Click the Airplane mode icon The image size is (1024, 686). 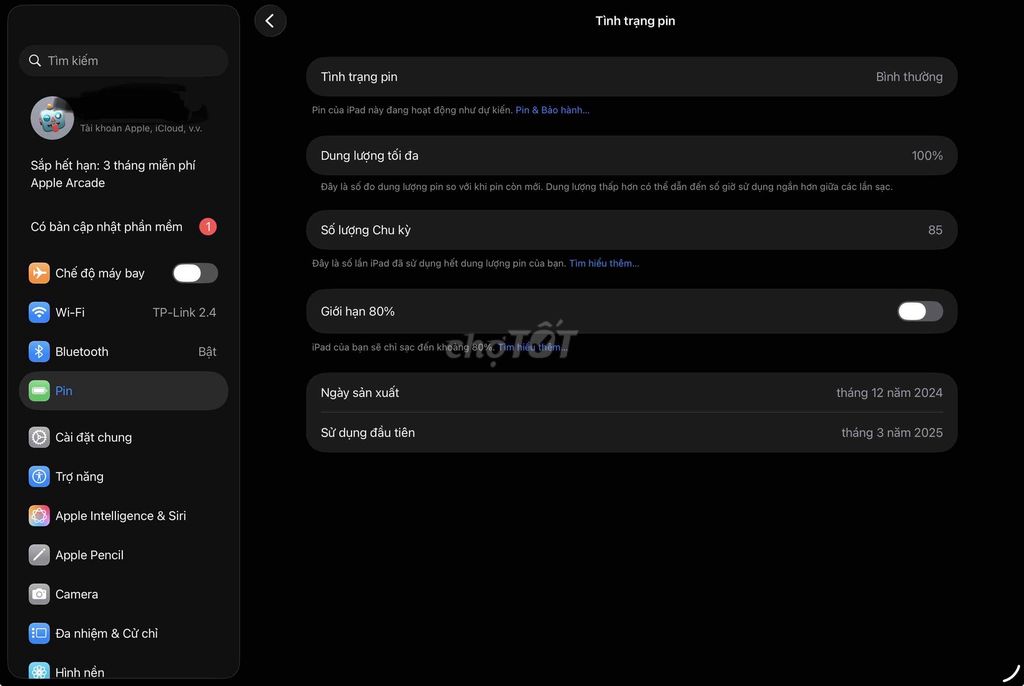coord(39,273)
